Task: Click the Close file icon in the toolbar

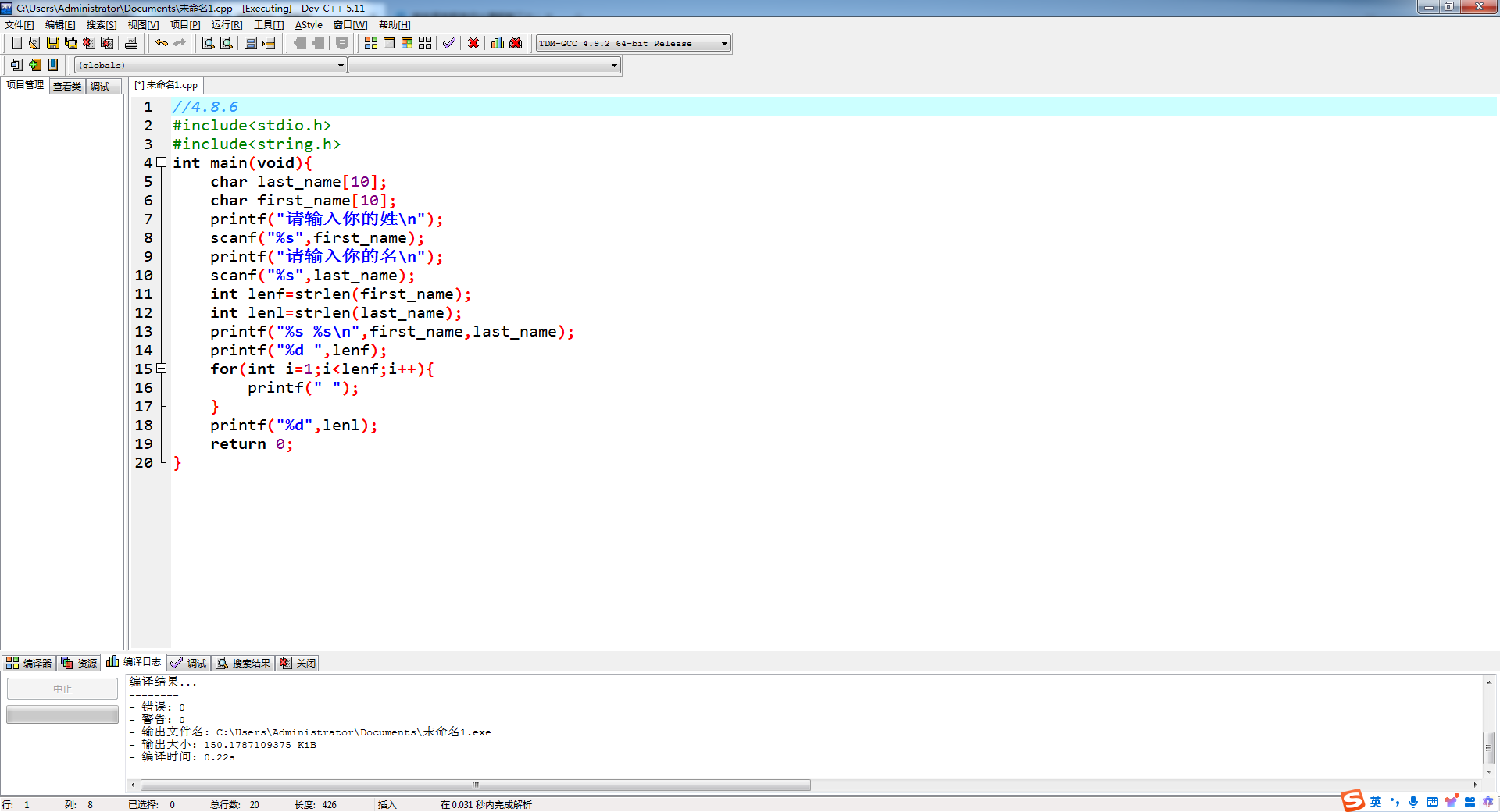Action: click(x=89, y=43)
